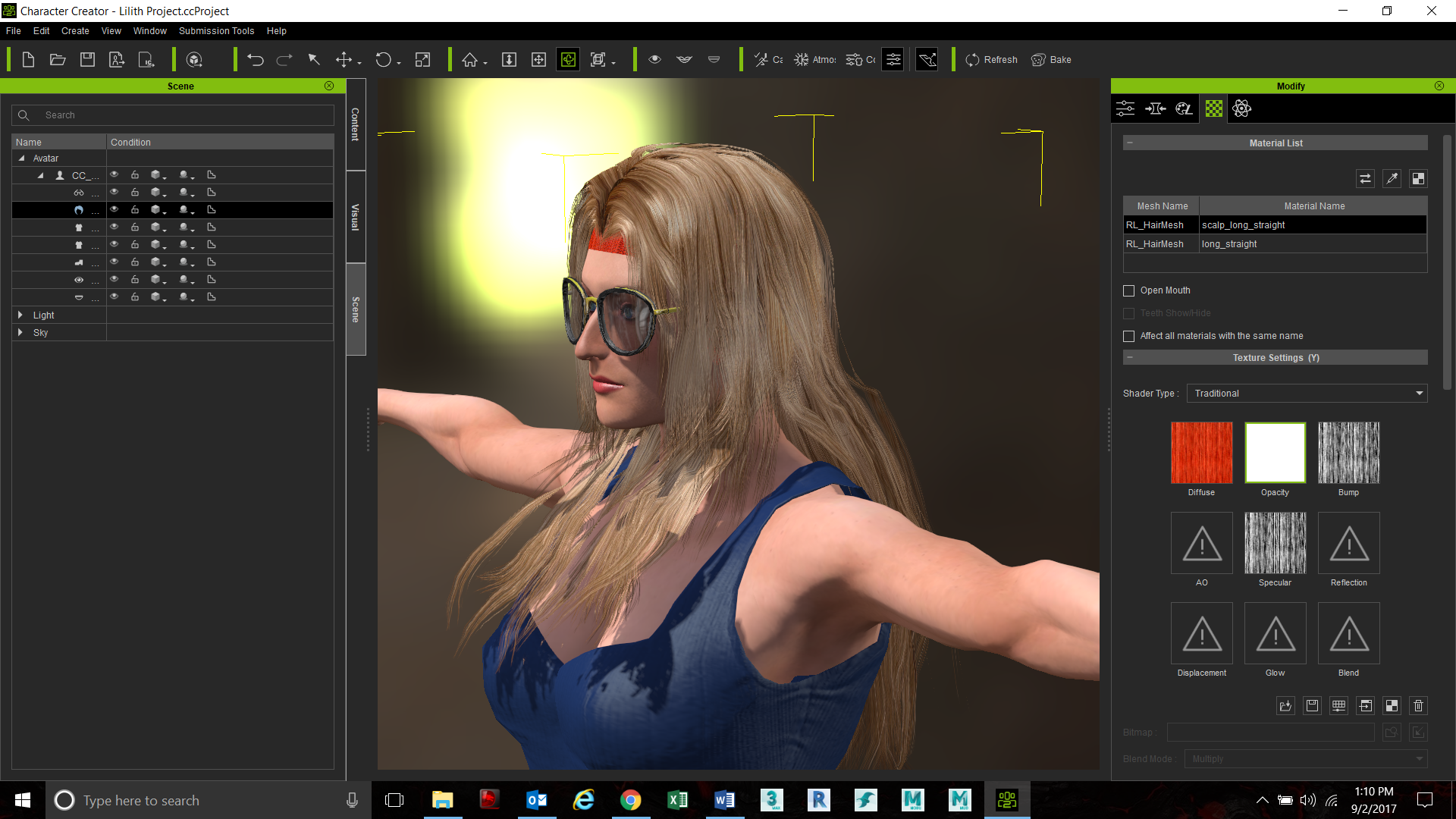The image size is (1456, 819).
Task: Click the New Project icon
Action: pos(28,60)
